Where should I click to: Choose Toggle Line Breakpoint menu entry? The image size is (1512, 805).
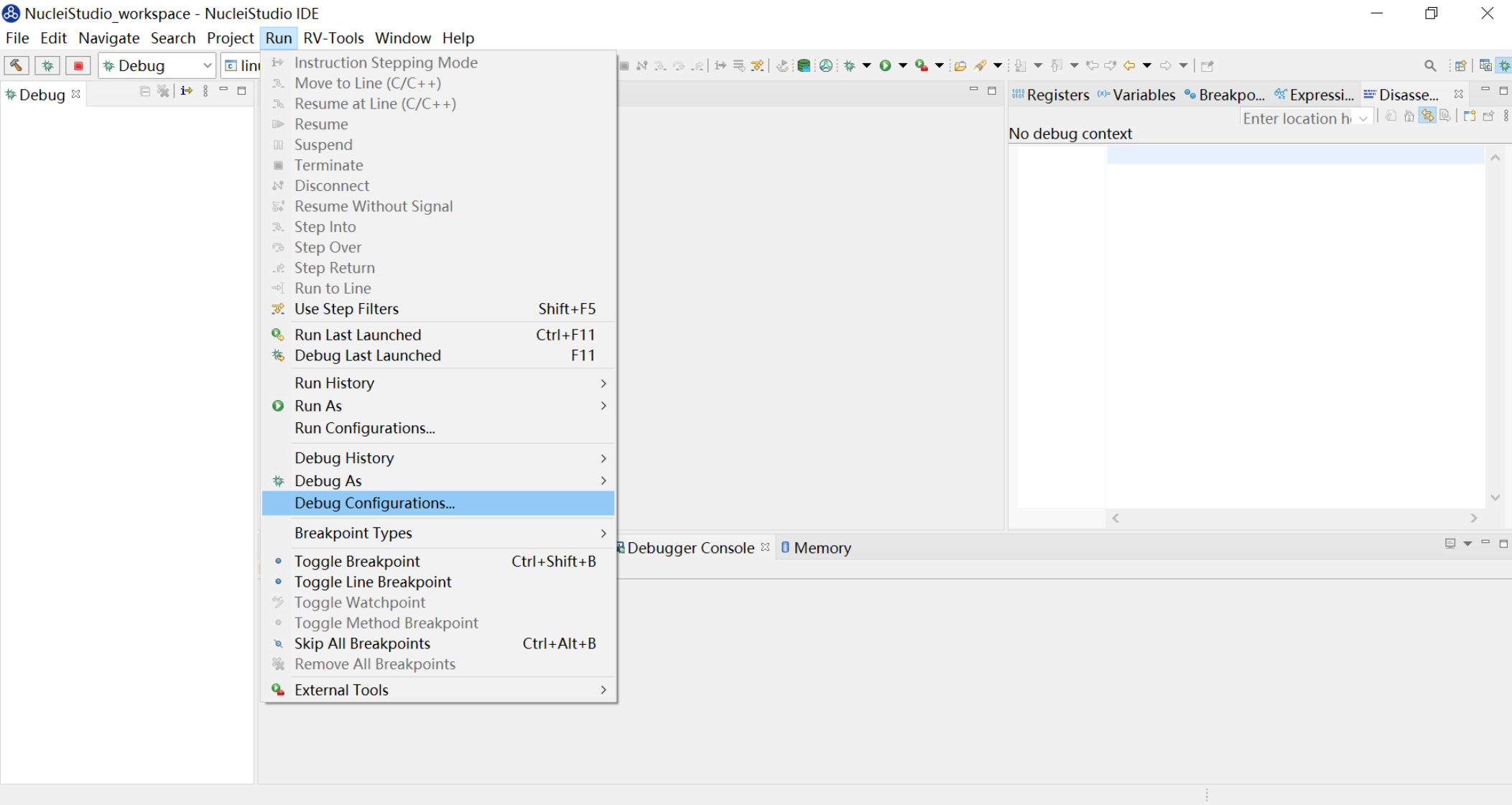(x=438, y=582)
